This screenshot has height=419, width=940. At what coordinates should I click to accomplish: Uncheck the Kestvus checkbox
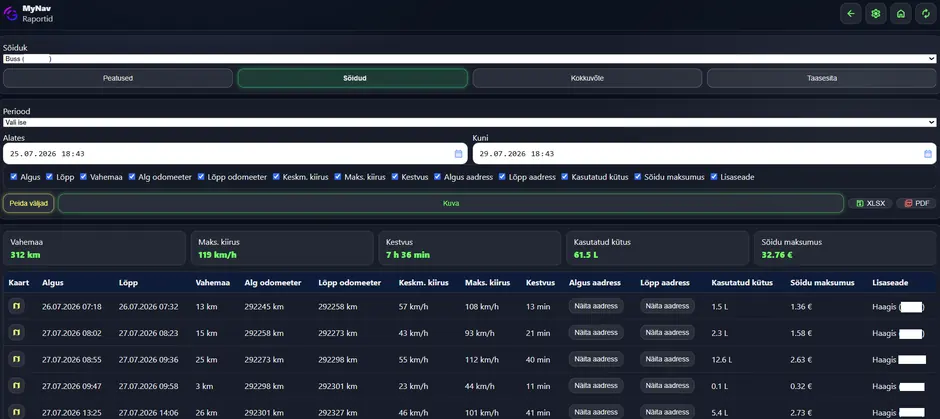(395, 177)
